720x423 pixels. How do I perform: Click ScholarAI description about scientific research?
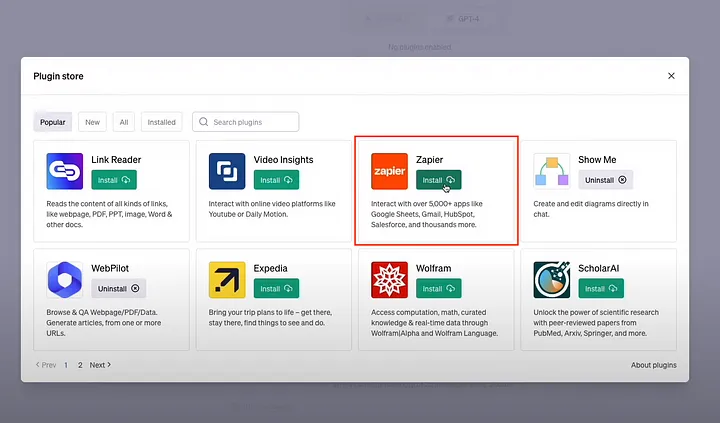[596, 322]
